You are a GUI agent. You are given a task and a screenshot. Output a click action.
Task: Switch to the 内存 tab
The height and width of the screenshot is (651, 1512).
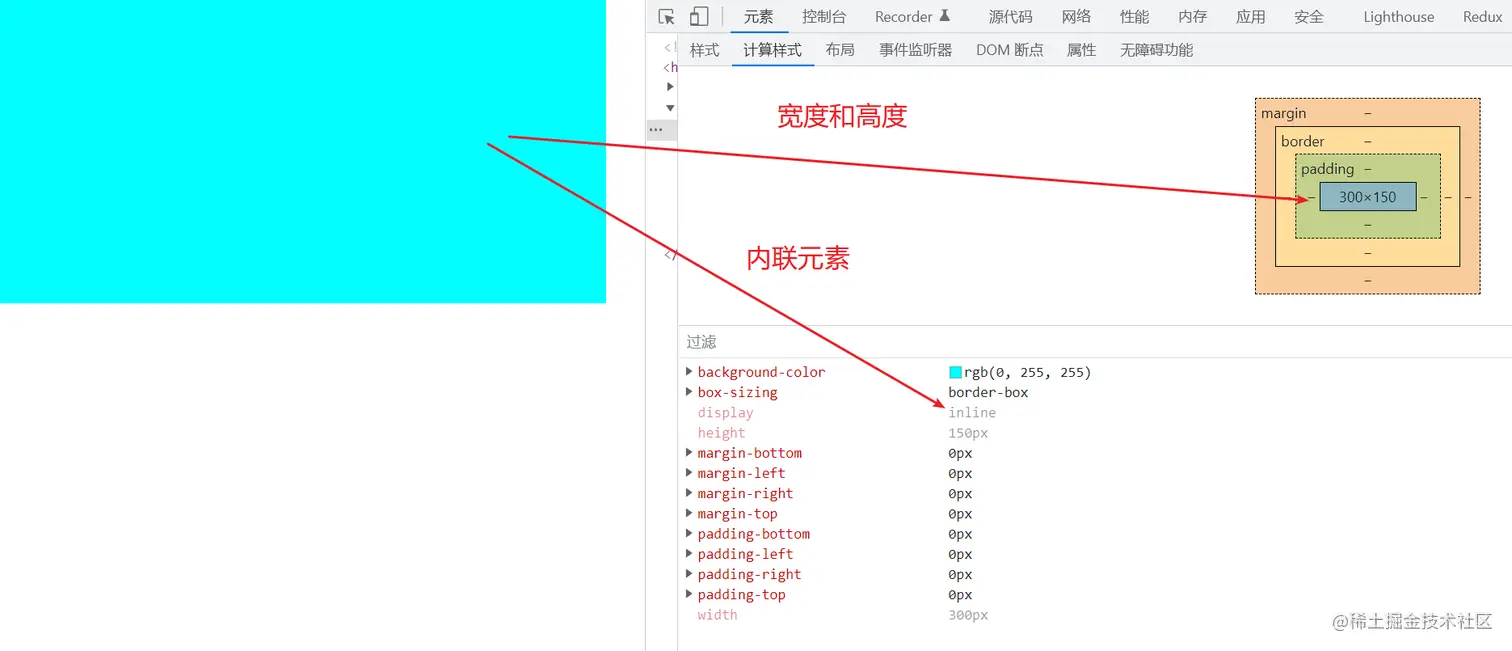1192,17
